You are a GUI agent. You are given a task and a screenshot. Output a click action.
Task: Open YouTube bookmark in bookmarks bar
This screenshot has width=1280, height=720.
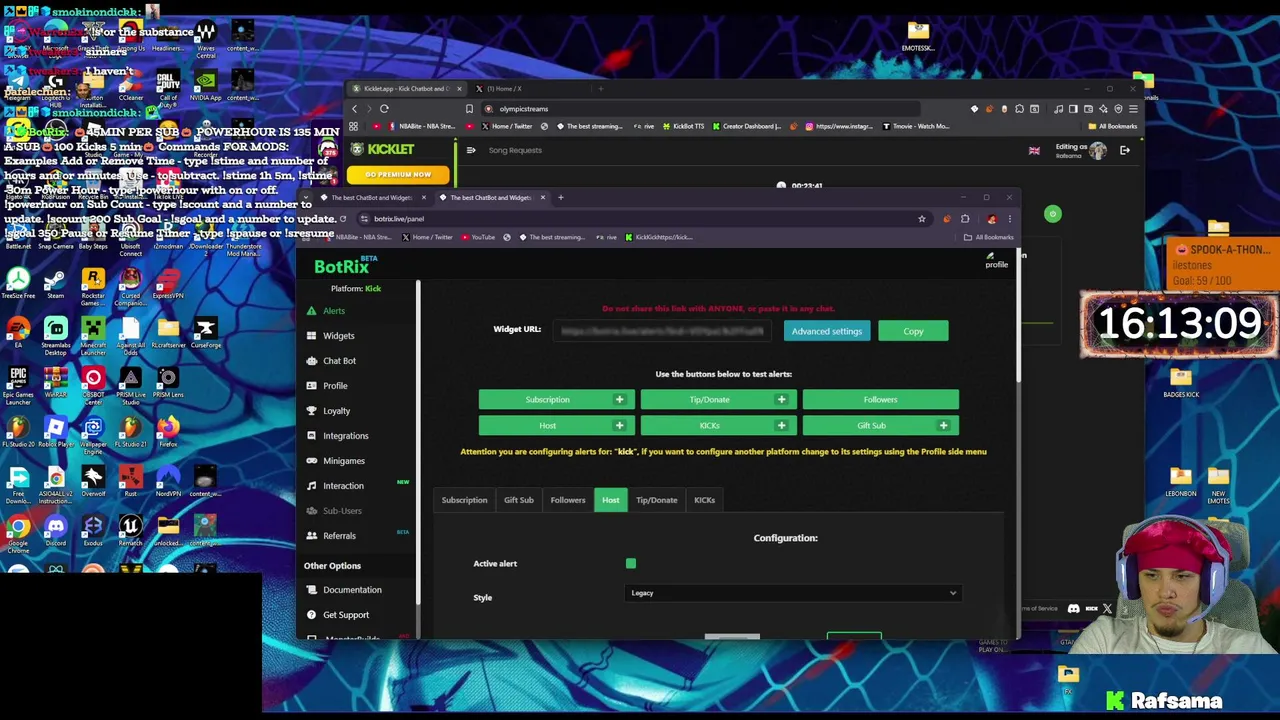click(x=477, y=238)
